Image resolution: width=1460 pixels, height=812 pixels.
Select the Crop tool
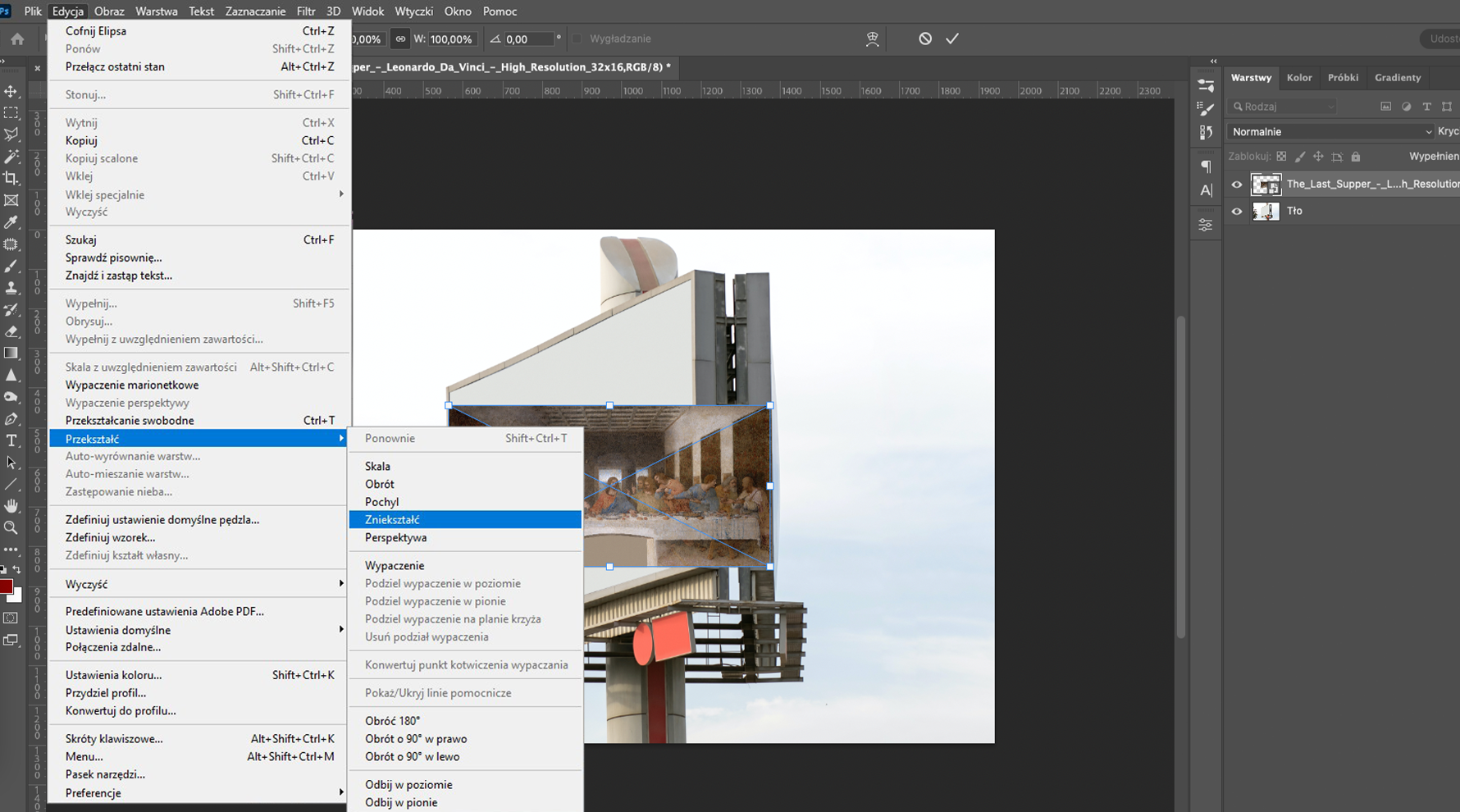click(11, 178)
